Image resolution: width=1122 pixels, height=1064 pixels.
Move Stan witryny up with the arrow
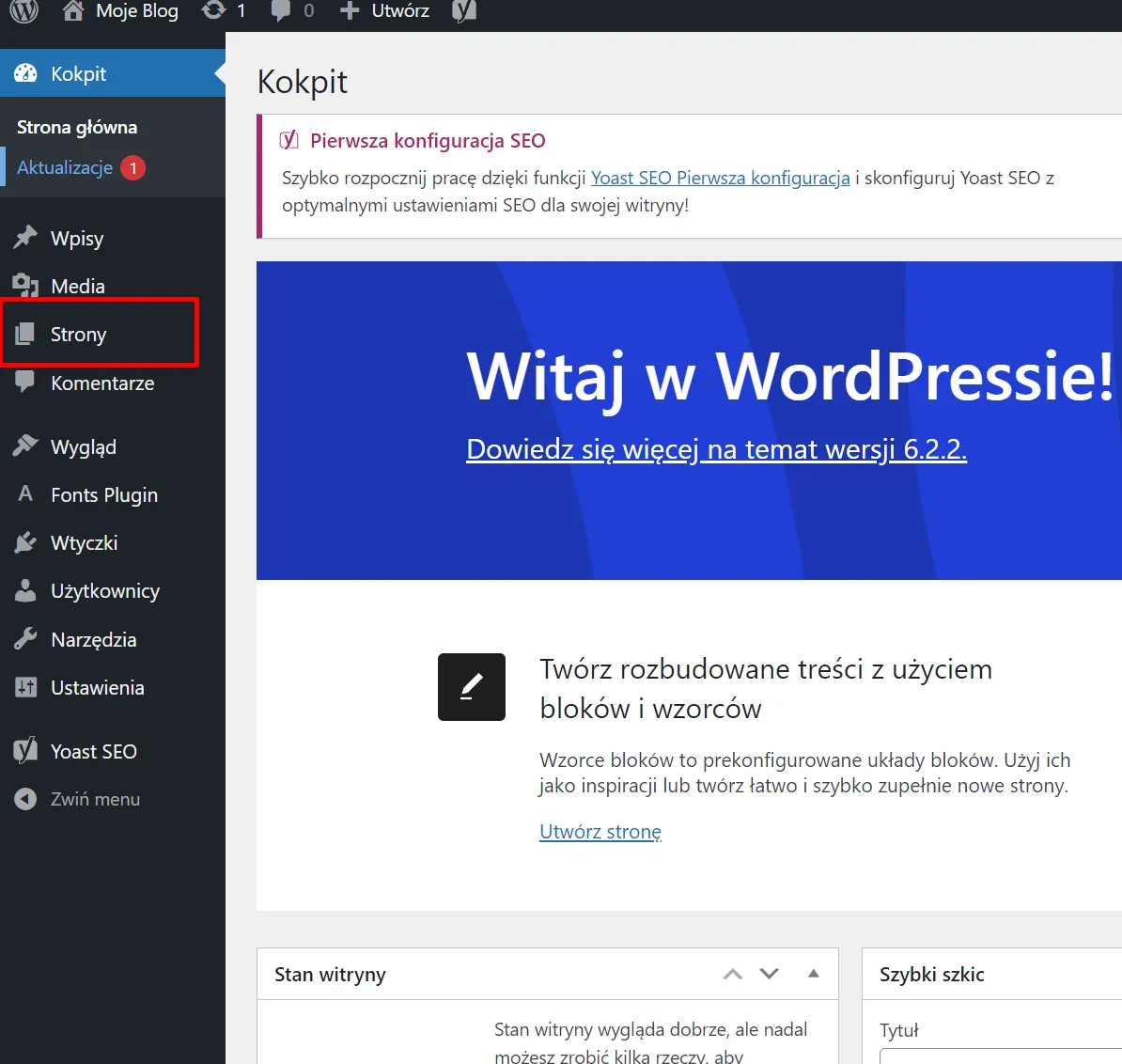pos(733,974)
